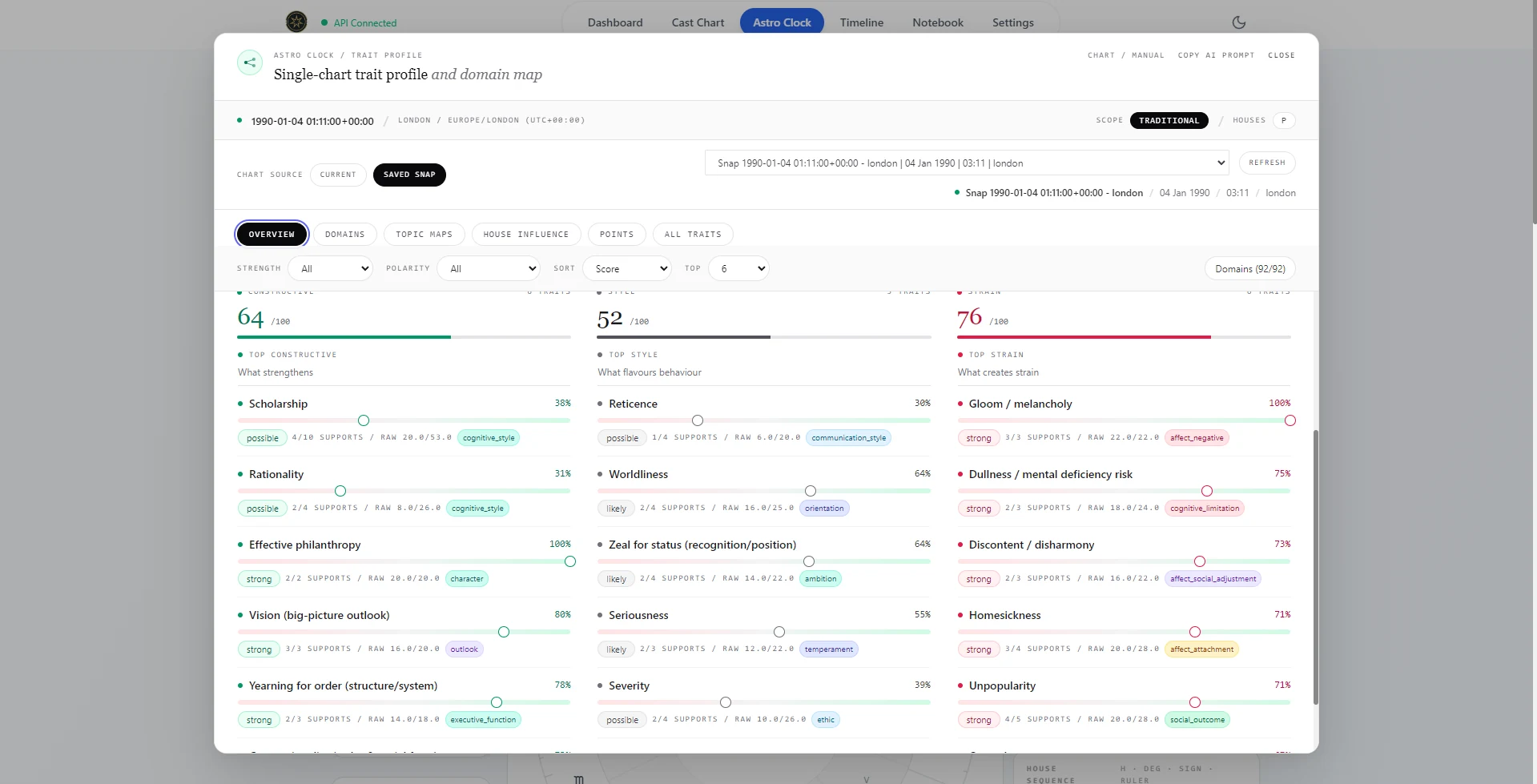1537x784 pixels.
Task: Click the executive_function tag
Action: 483,720
